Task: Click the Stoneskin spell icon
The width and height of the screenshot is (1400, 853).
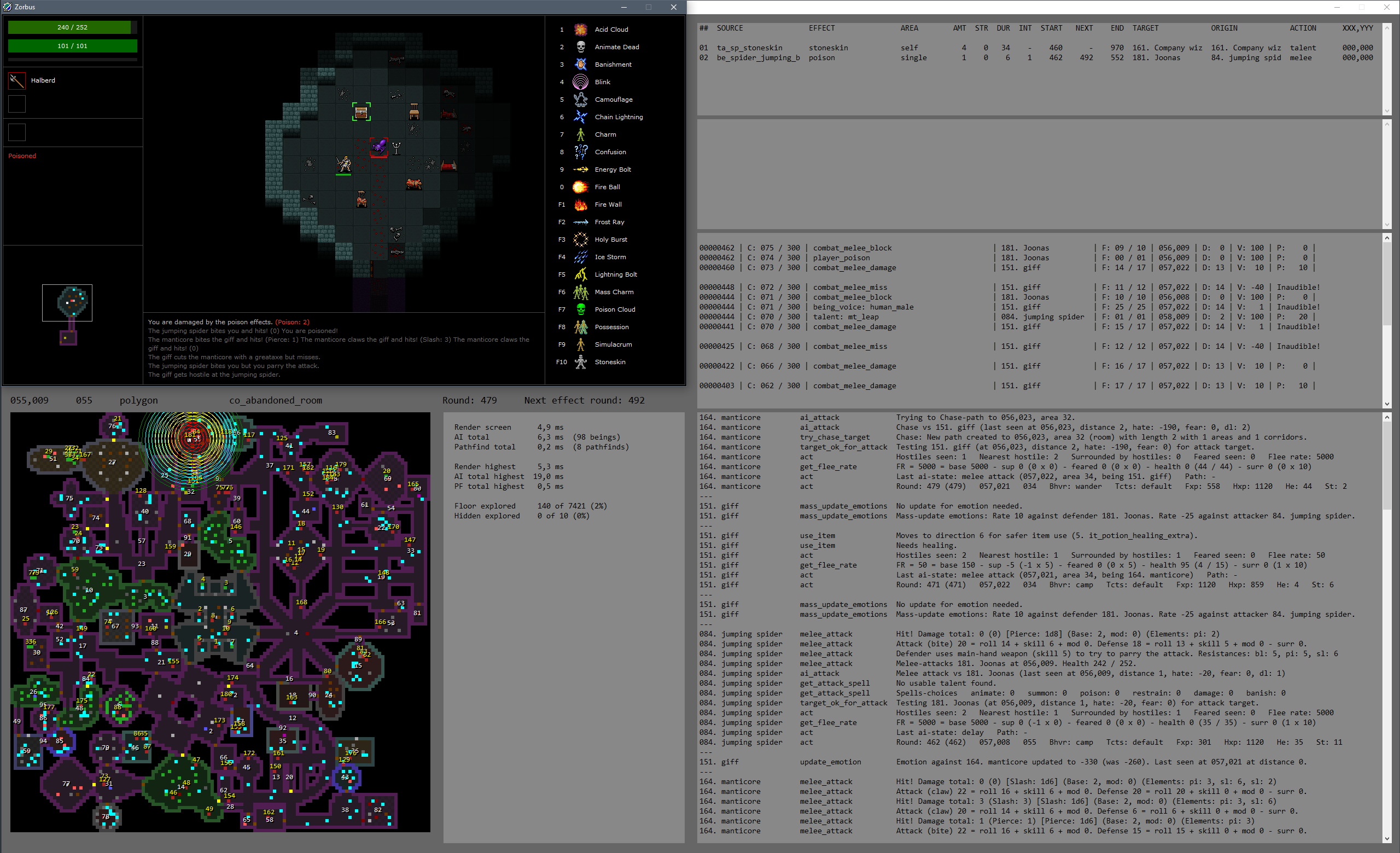Action: point(580,362)
